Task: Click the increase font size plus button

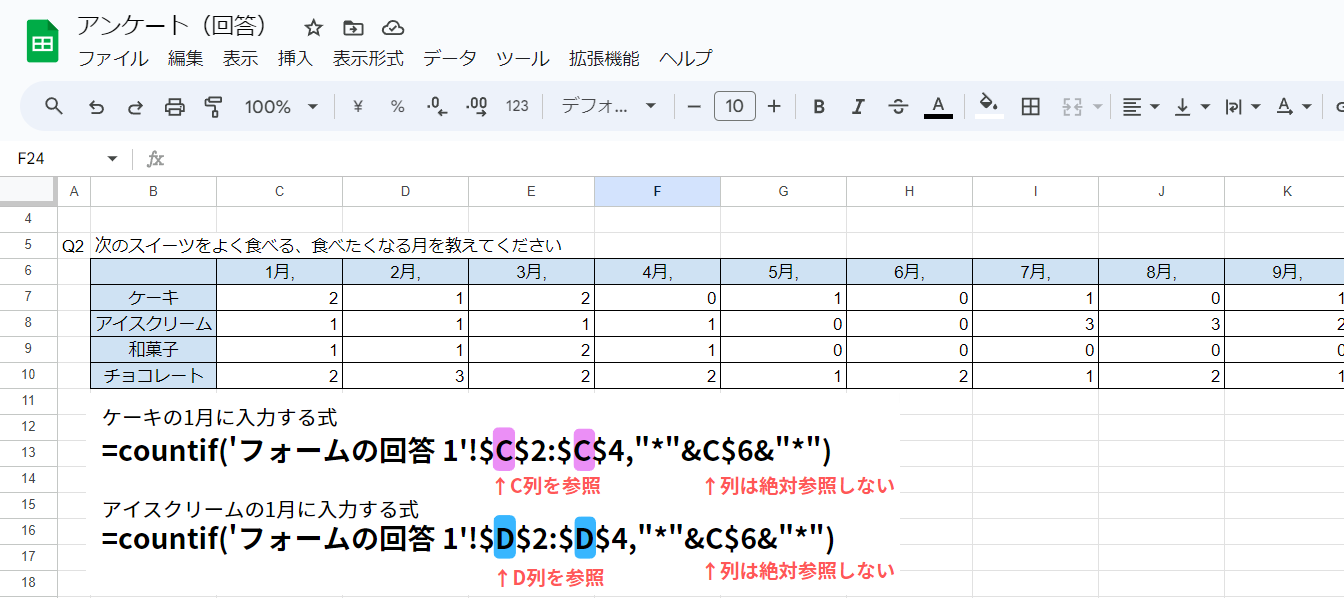Action: pyautogui.click(x=774, y=106)
